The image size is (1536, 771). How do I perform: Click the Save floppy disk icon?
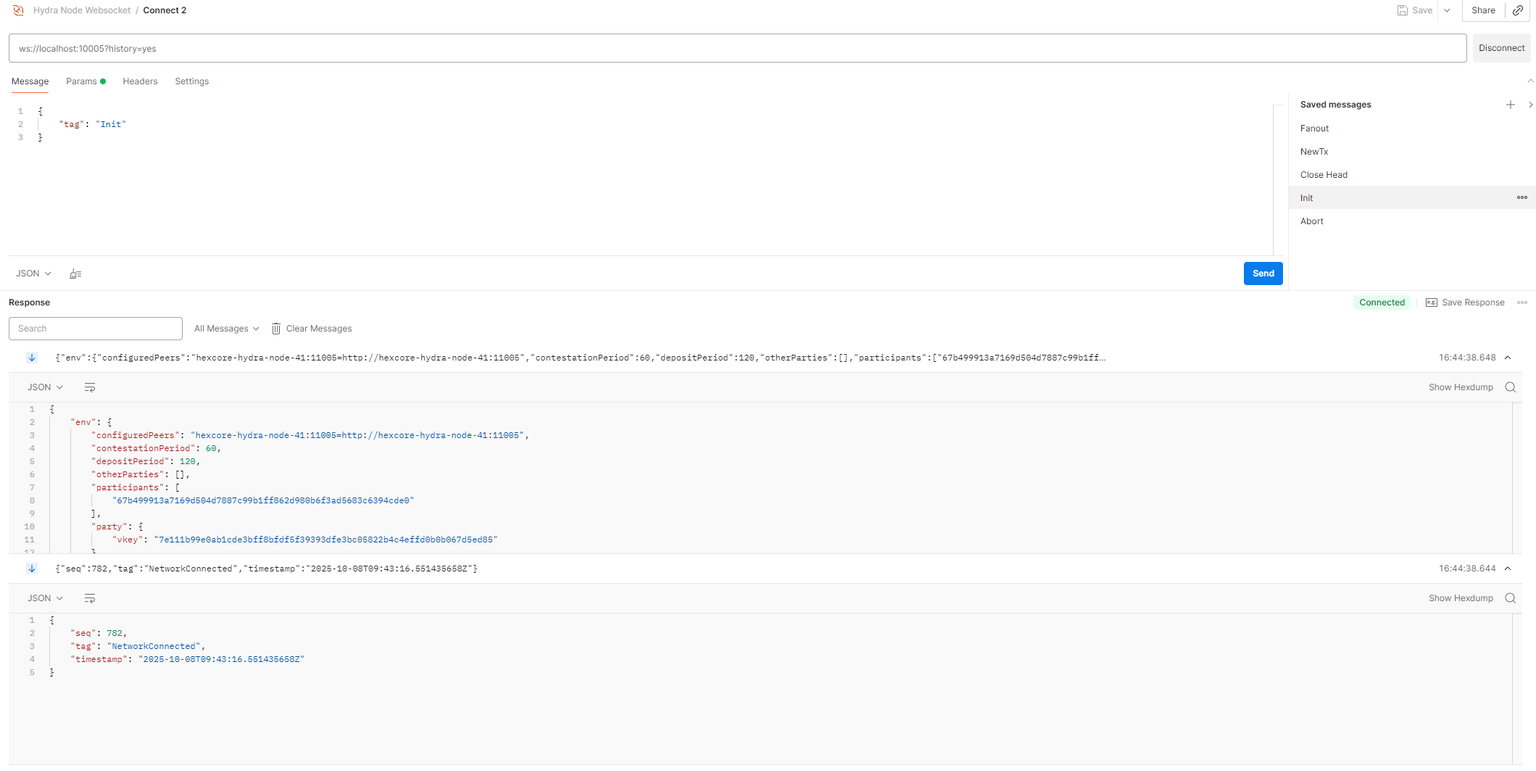click(1402, 10)
